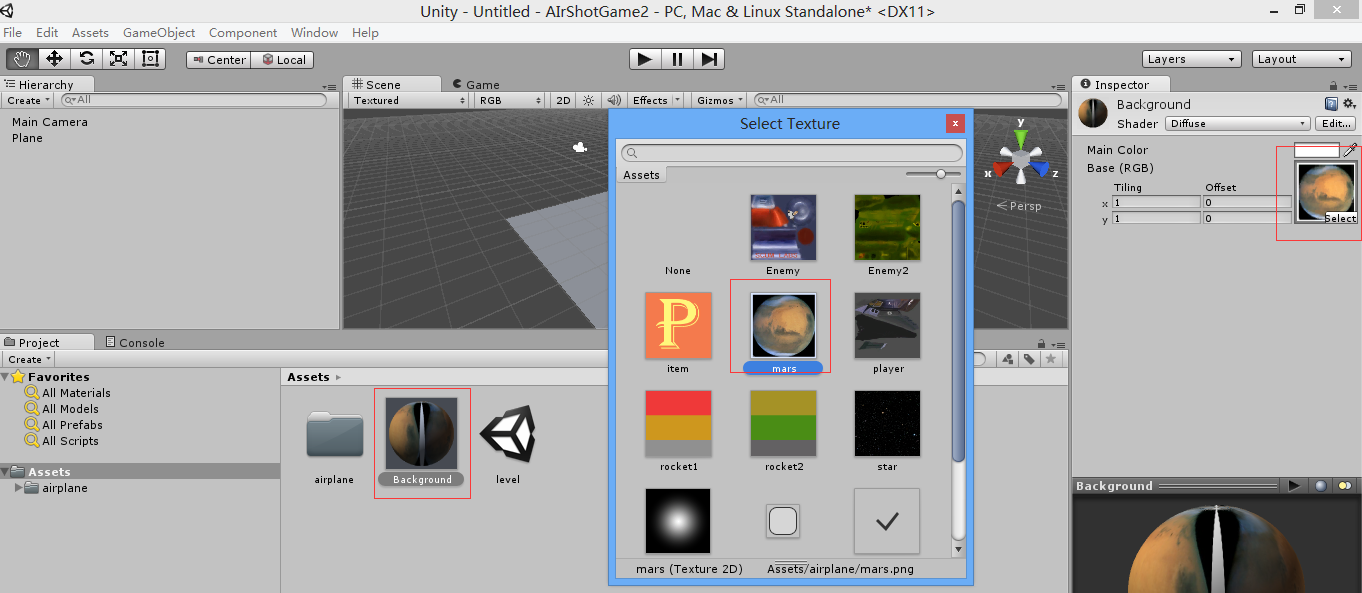Screen dimensions: 1362x593
Task: Open the Textured draw mode dropdown
Action: [x=409, y=100]
